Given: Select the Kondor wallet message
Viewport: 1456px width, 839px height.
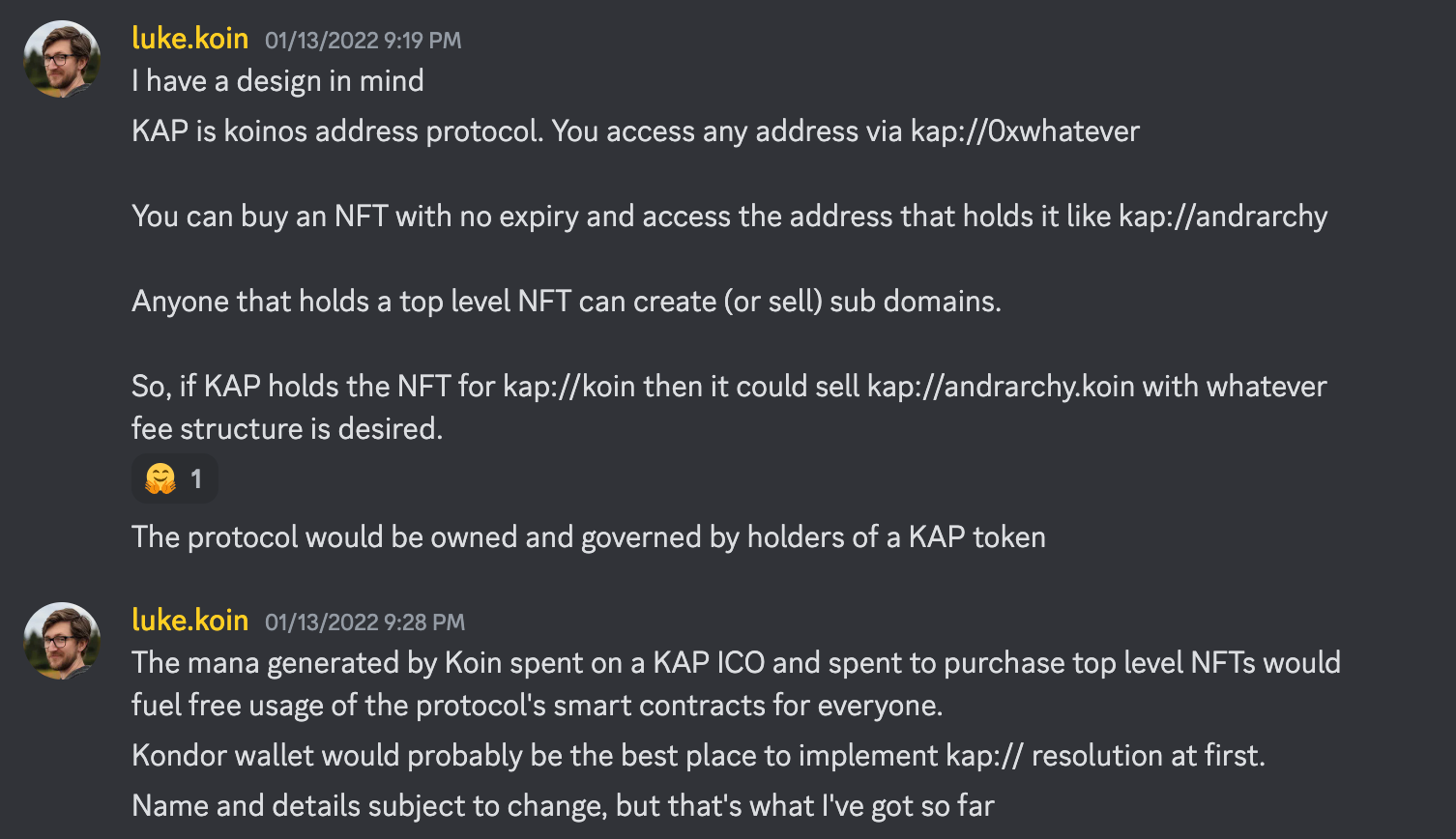Looking at the screenshot, I should coord(698,756).
